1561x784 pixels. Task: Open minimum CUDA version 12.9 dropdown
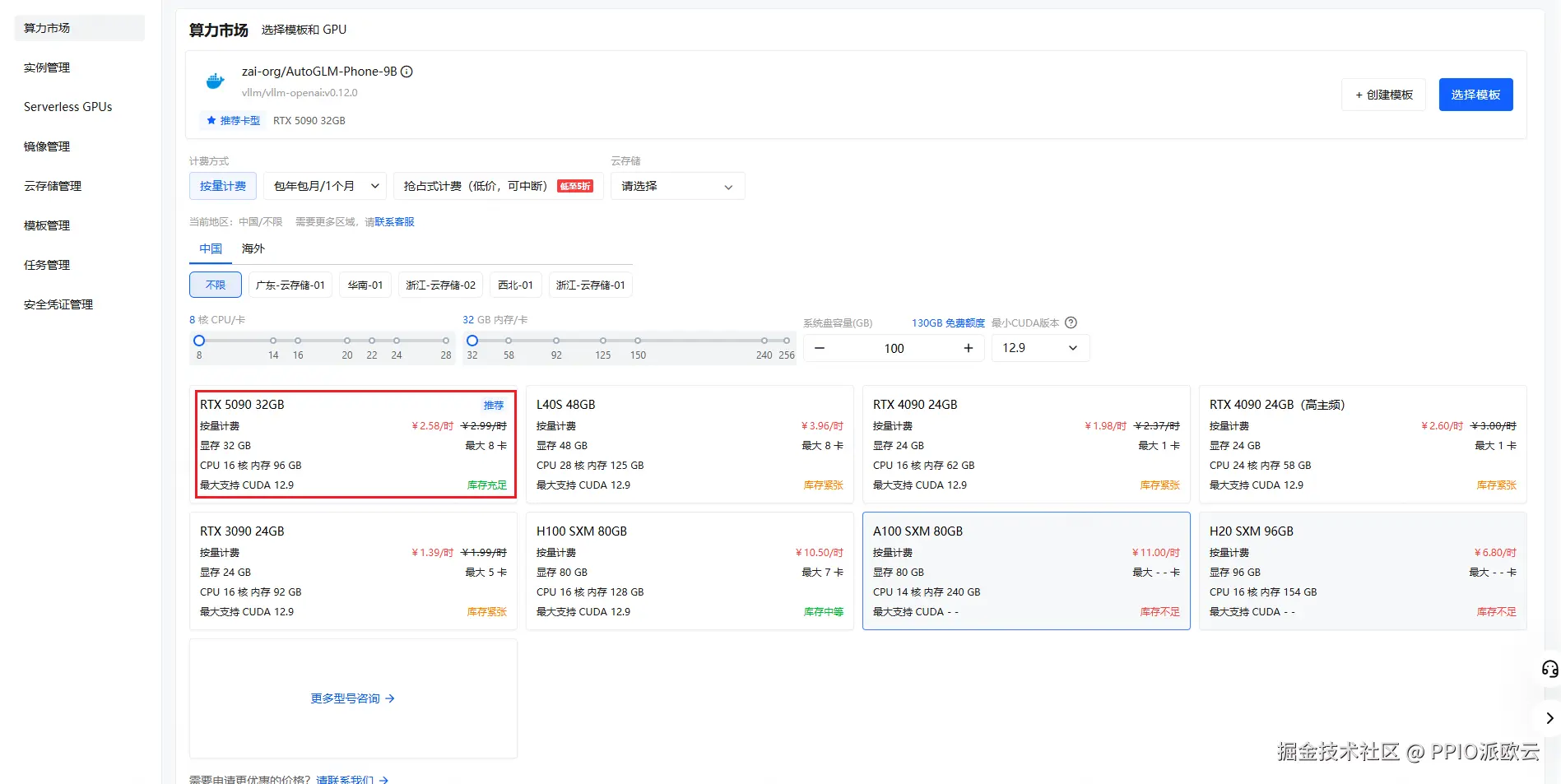coord(1040,348)
